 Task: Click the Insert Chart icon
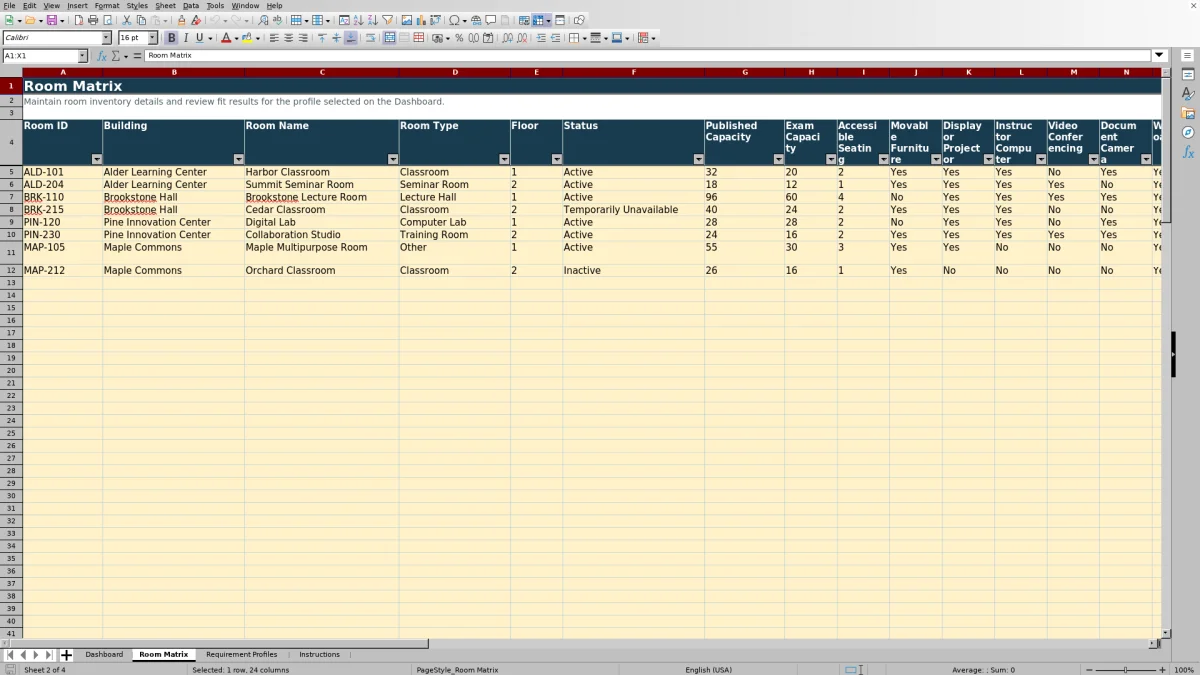coord(421,20)
